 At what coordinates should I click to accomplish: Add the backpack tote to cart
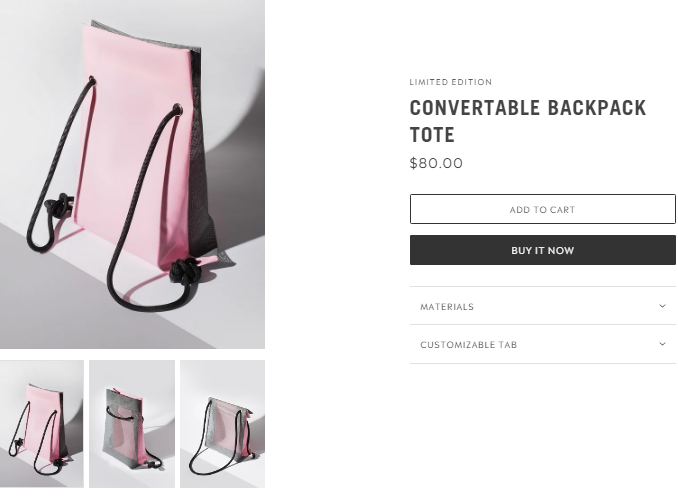click(x=543, y=209)
